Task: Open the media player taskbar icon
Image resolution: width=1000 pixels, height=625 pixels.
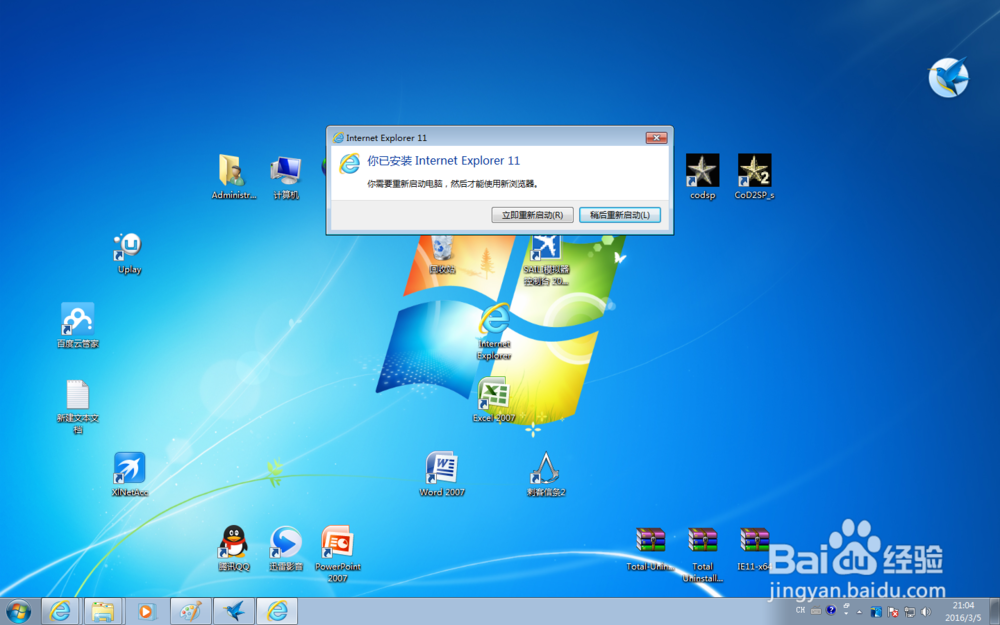Action: click(146, 612)
